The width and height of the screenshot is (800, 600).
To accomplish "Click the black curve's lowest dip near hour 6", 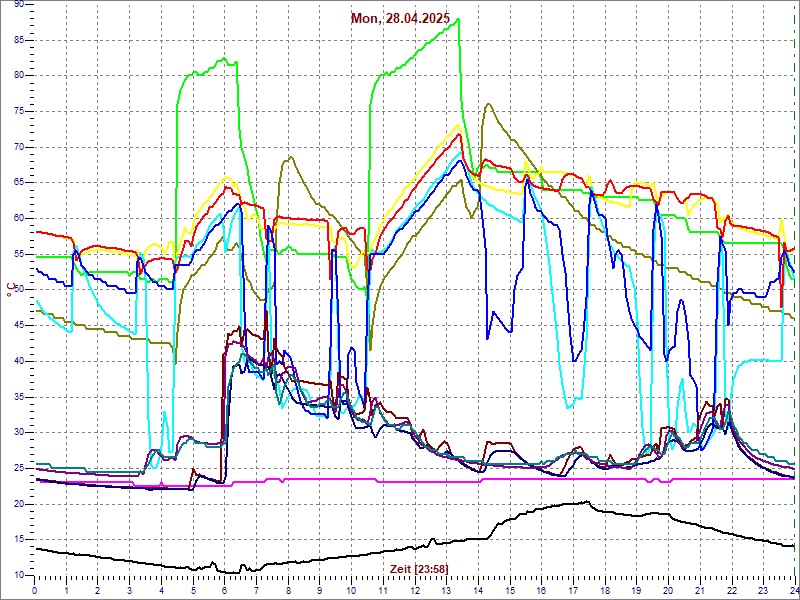I will (232, 572).
